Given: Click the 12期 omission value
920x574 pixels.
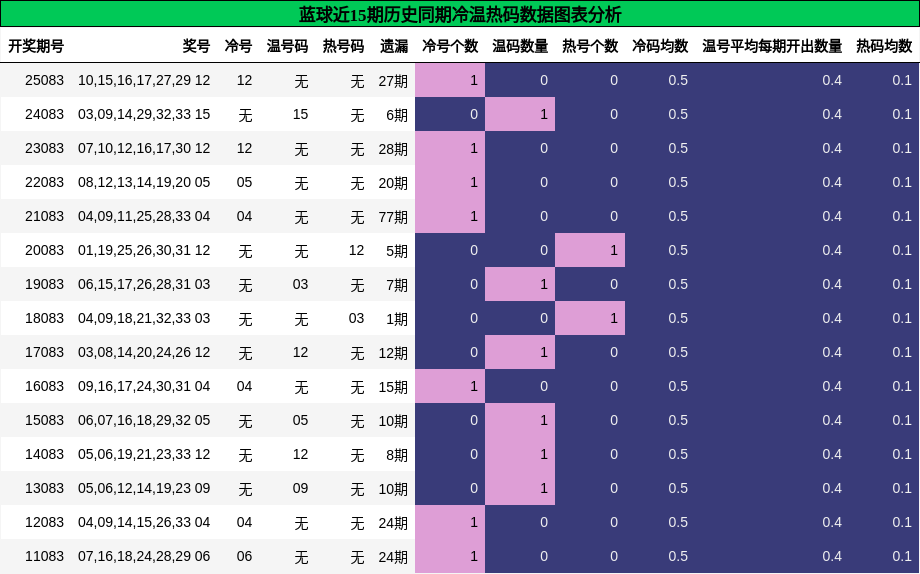Looking at the screenshot, I should (x=393, y=353).
